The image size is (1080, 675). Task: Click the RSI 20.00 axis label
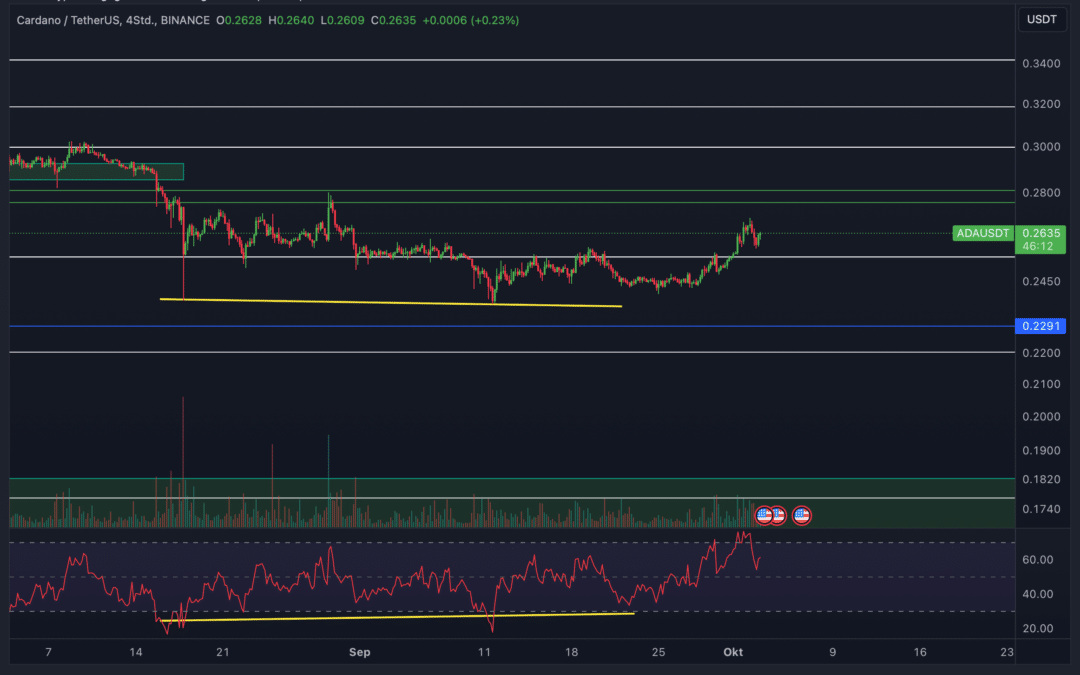coord(1037,628)
